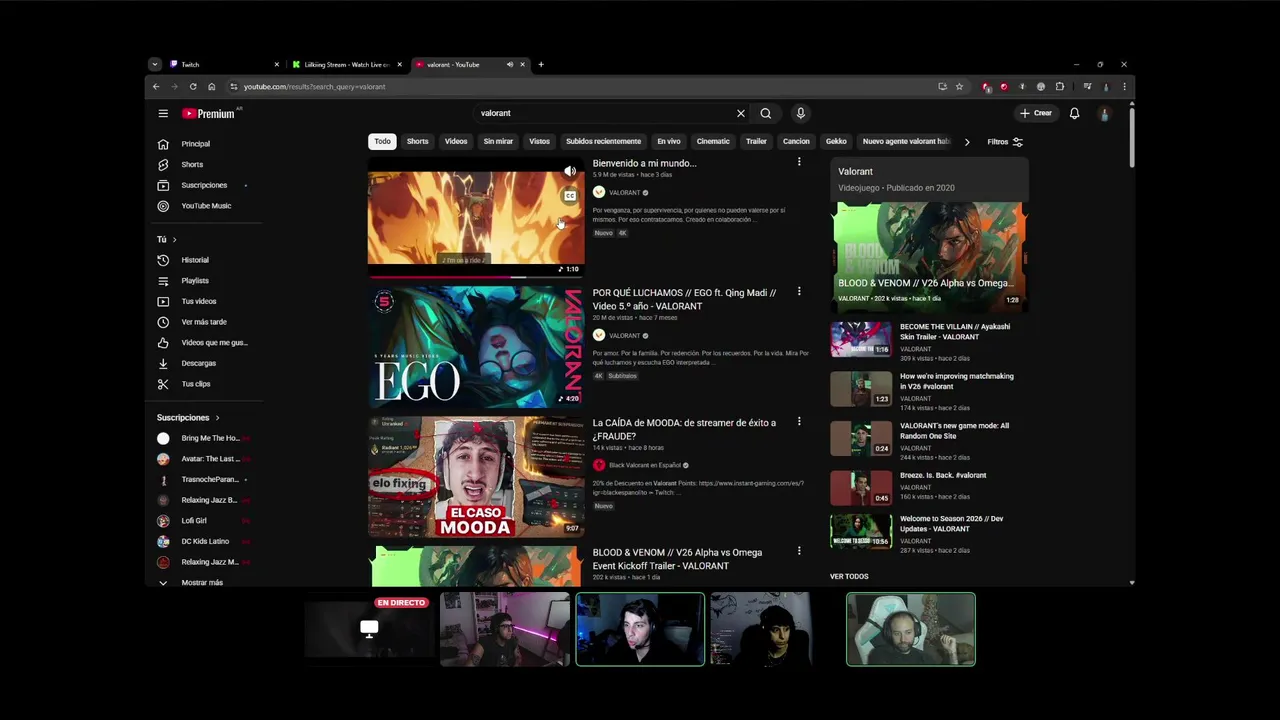Go back with the browser back arrow
The height and width of the screenshot is (720, 1280).
pyautogui.click(x=156, y=86)
